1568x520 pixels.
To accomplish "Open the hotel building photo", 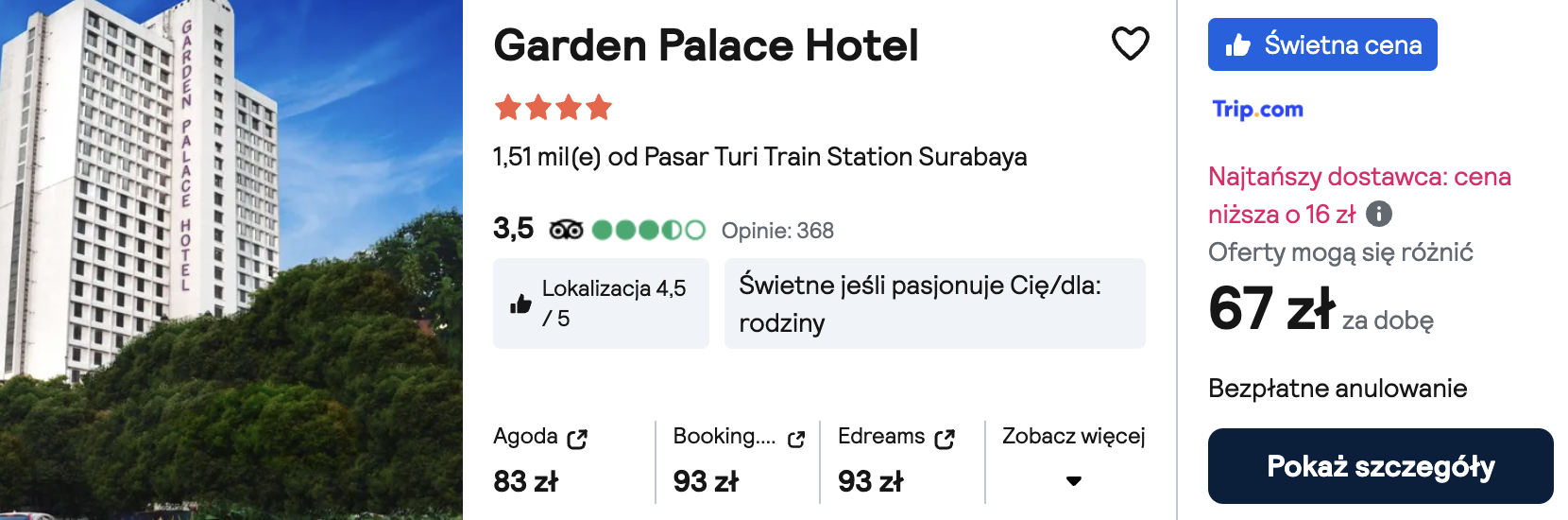I will click(231, 260).
